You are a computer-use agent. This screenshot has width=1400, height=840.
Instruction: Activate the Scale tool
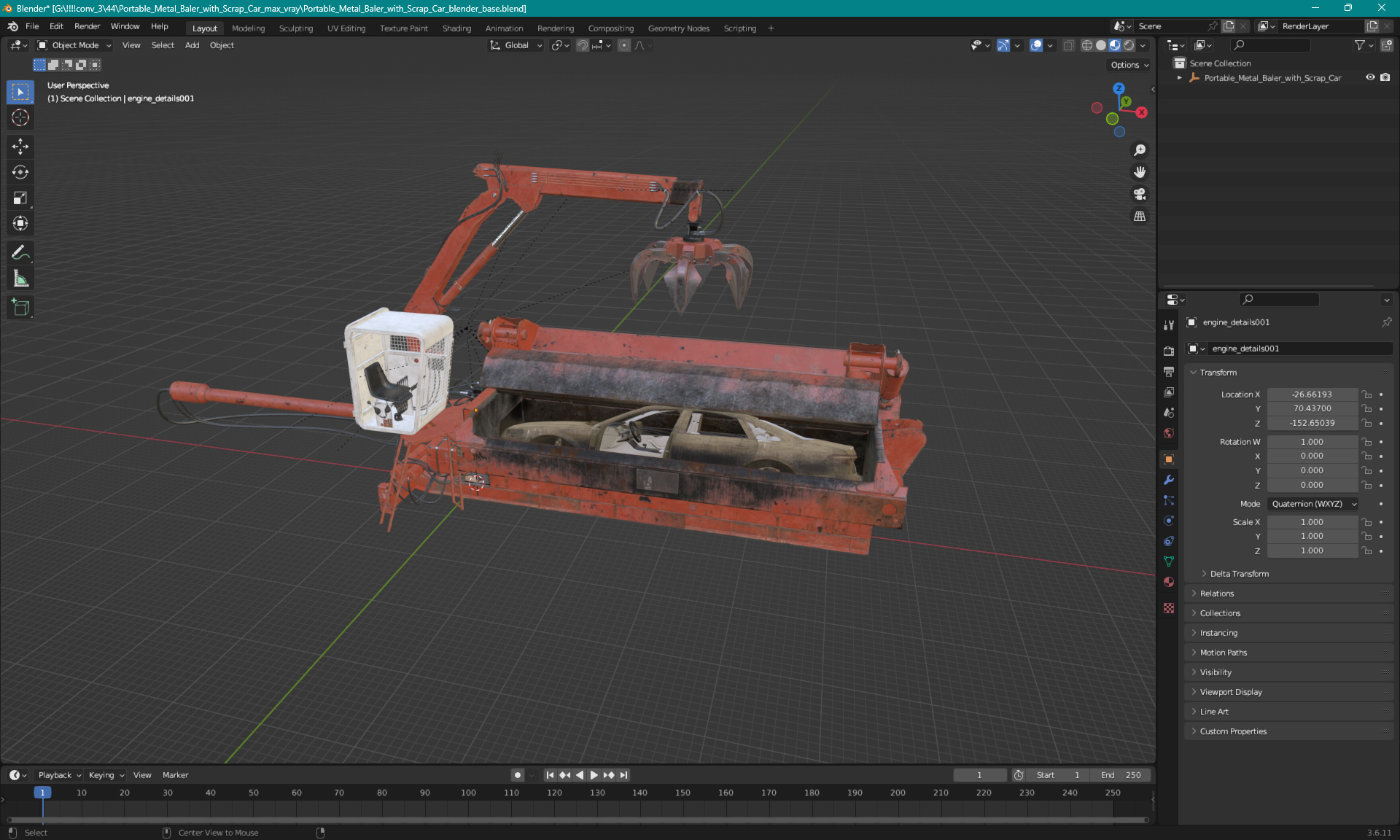[20, 198]
